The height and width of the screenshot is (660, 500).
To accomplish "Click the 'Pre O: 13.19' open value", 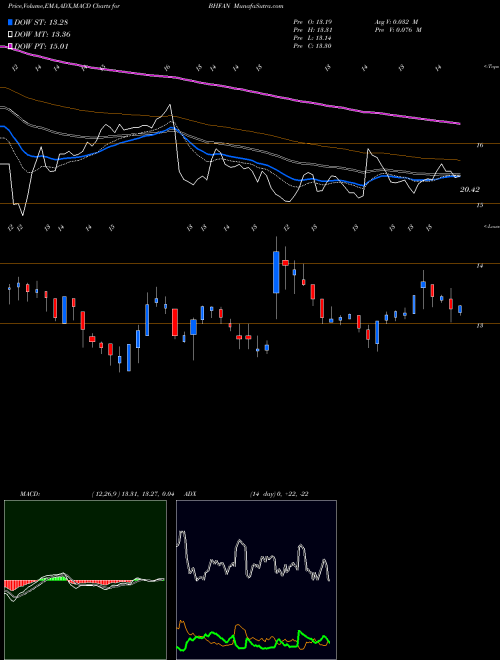I will click(x=313, y=22).
